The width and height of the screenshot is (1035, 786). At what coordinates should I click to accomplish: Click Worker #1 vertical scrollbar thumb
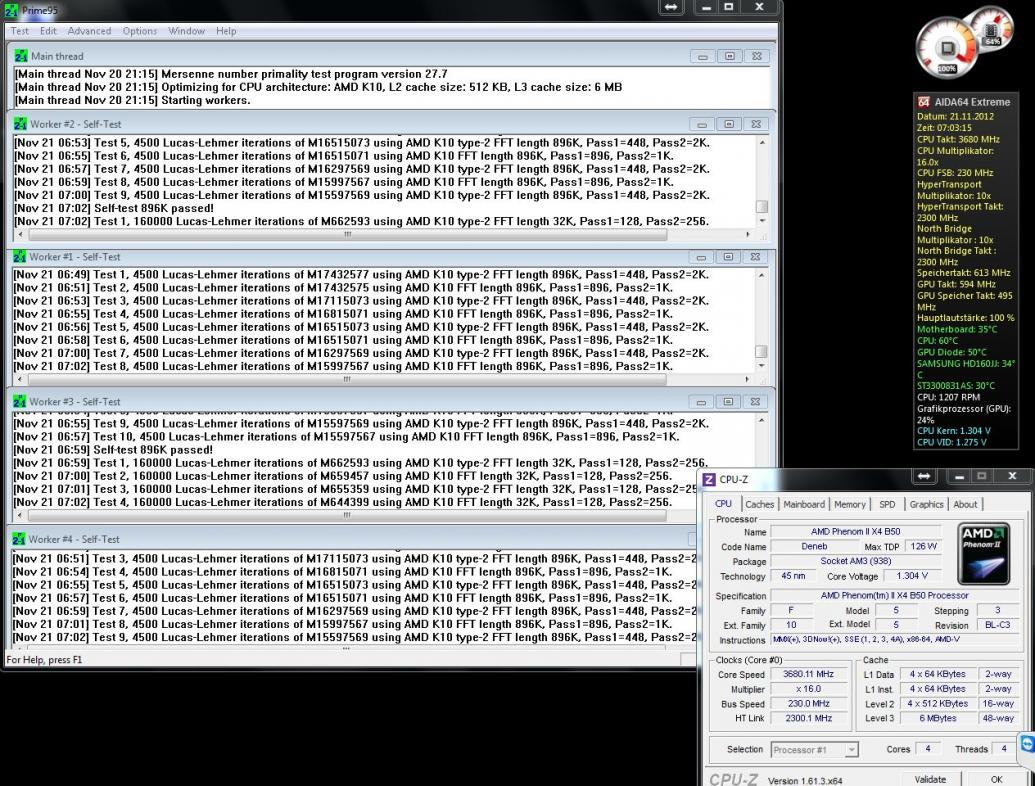click(x=761, y=352)
